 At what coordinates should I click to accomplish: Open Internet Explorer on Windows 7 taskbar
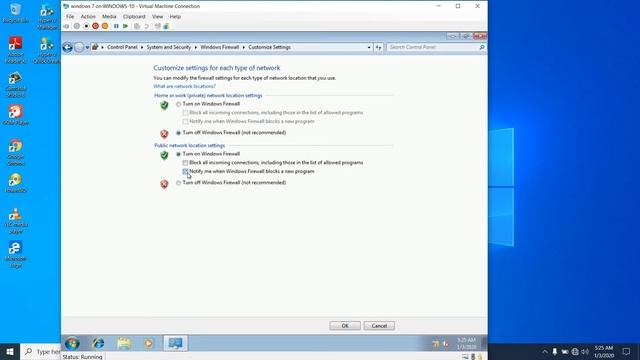pos(98,344)
